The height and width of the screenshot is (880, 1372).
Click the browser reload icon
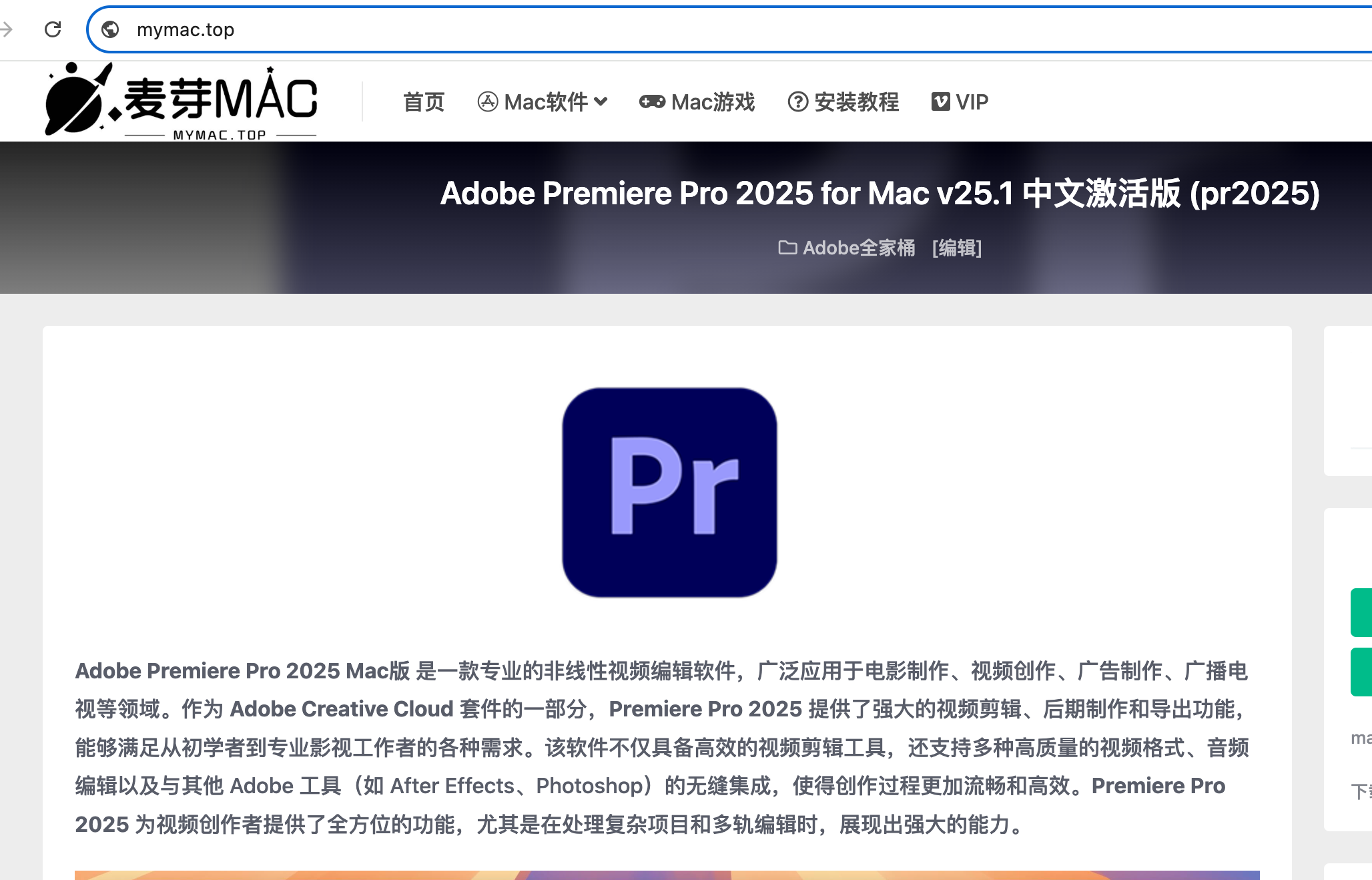tap(53, 29)
